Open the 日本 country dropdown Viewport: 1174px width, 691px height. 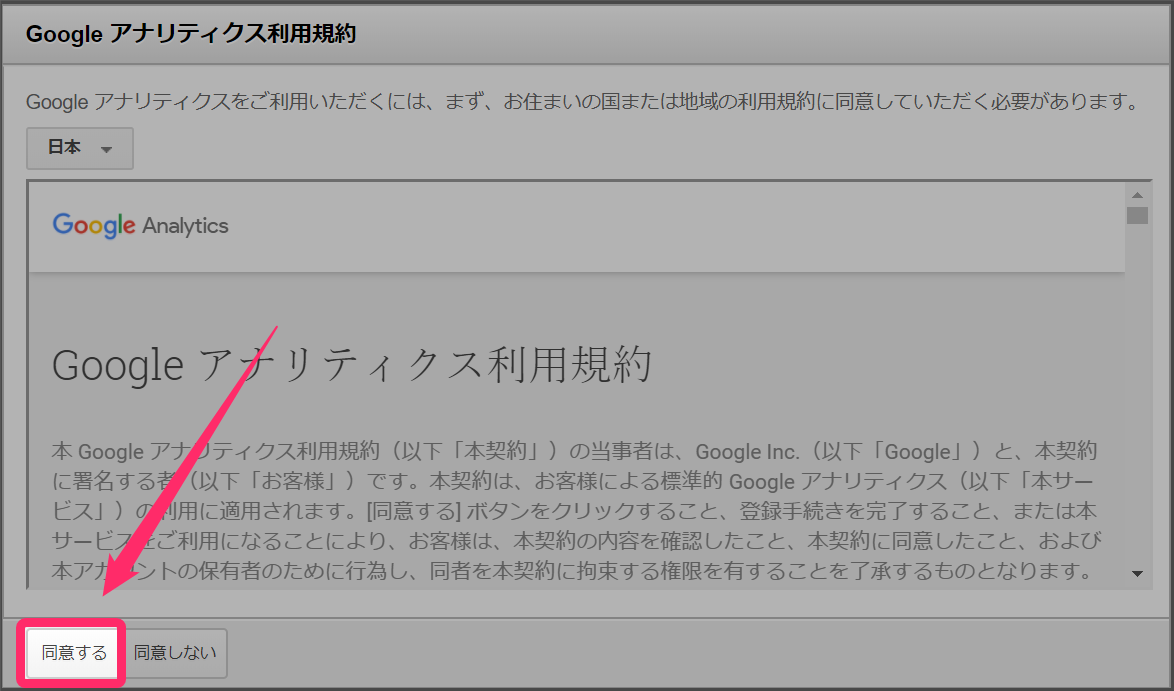pos(80,148)
